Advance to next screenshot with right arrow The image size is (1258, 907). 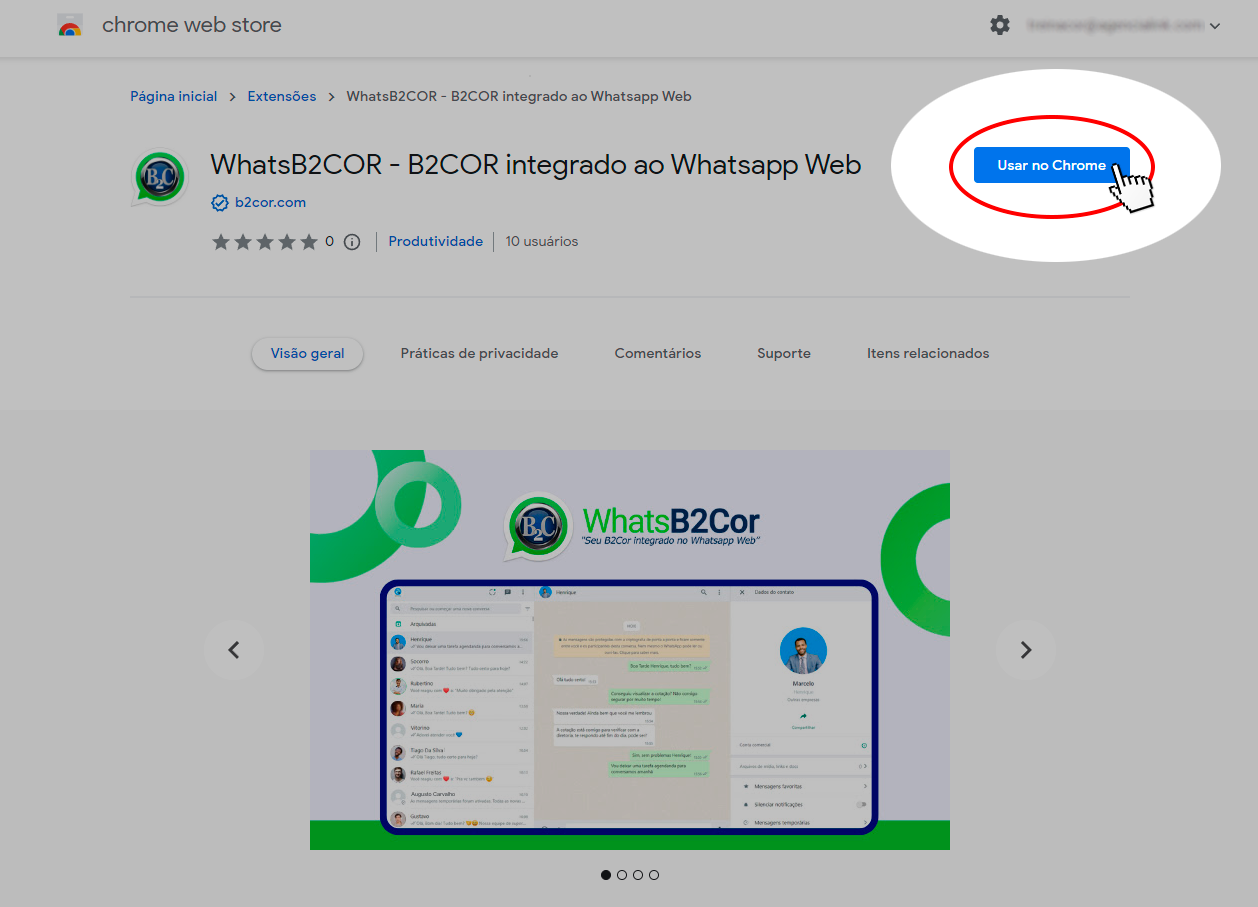[x=1025, y=650]
